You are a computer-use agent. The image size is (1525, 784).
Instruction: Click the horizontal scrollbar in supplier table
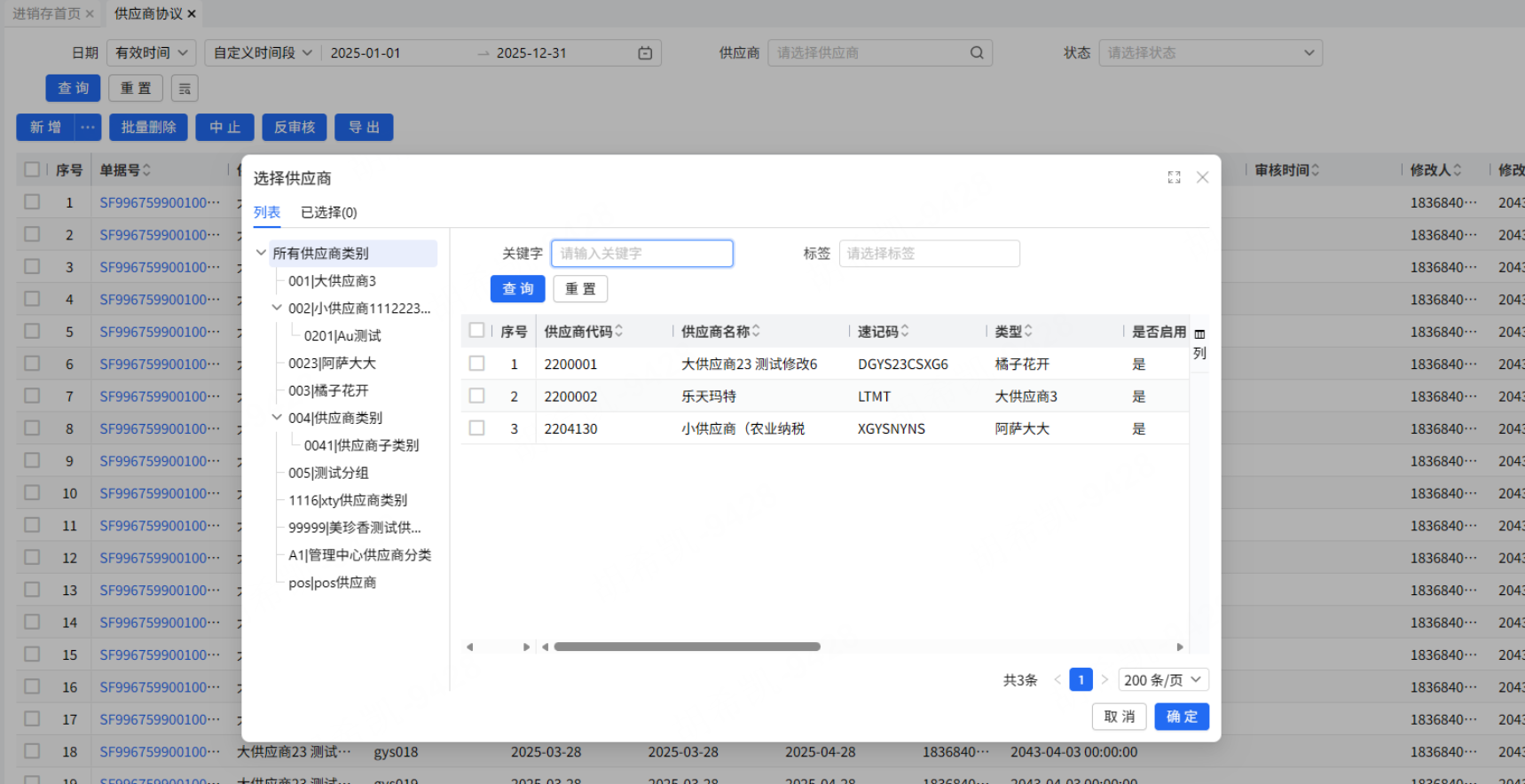[687, 647]
